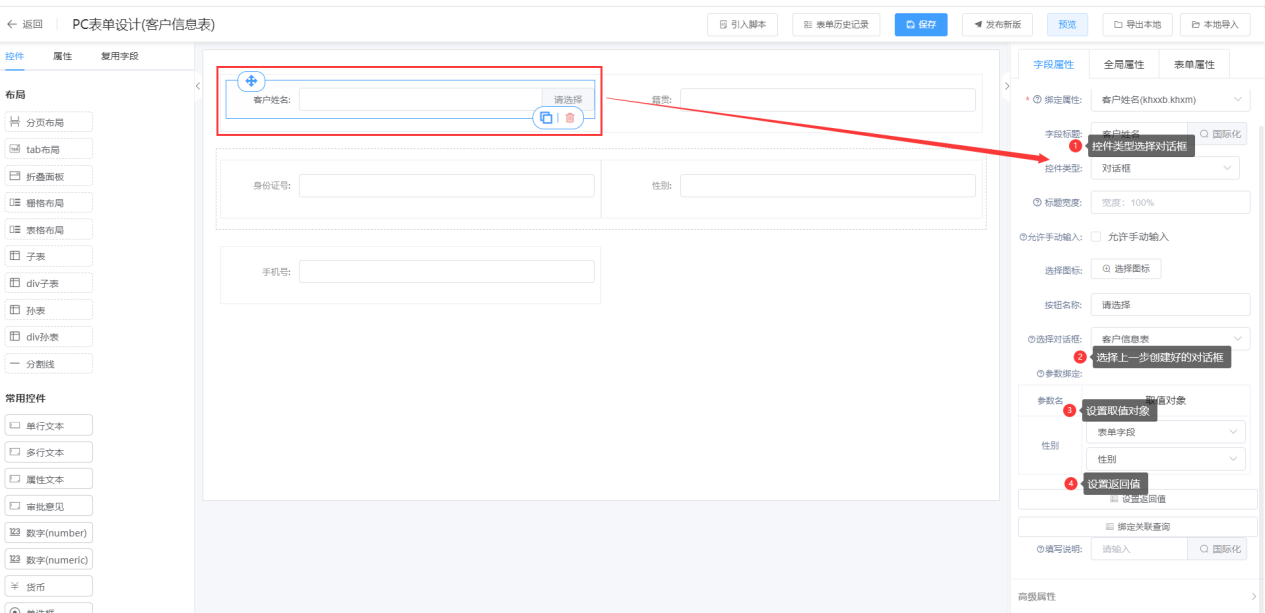The image size is (1265, 613).
Task: Add a 多行文本 control
Action: [x=49, y=452]
